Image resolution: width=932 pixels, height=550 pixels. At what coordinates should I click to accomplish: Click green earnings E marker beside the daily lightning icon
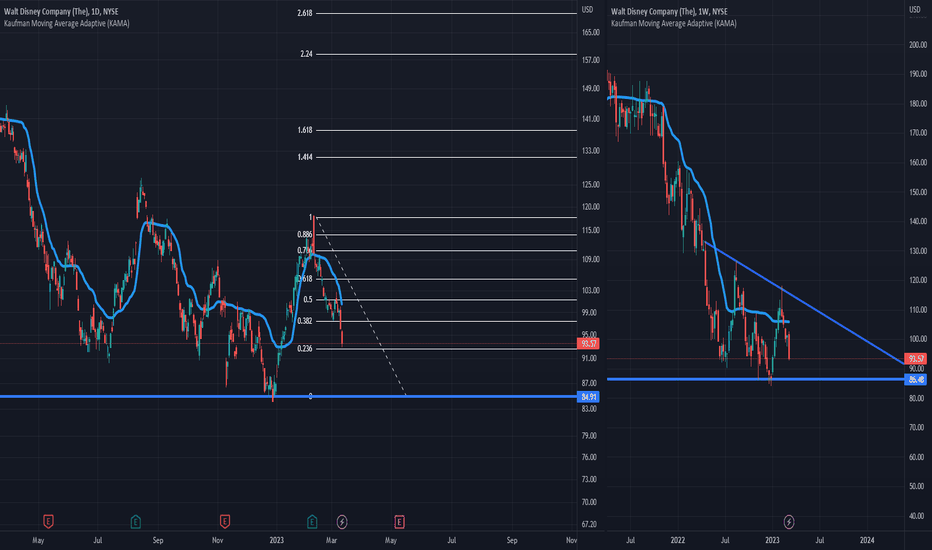click(x=312, y=522)
